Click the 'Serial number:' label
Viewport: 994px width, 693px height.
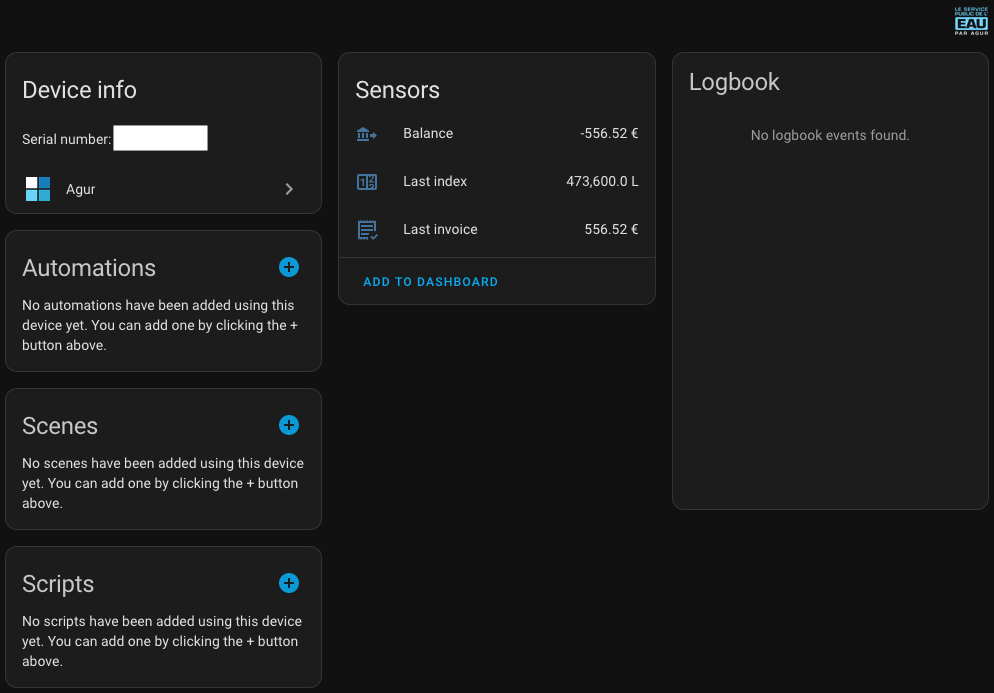pyautogui.click(x=67, y=139)
